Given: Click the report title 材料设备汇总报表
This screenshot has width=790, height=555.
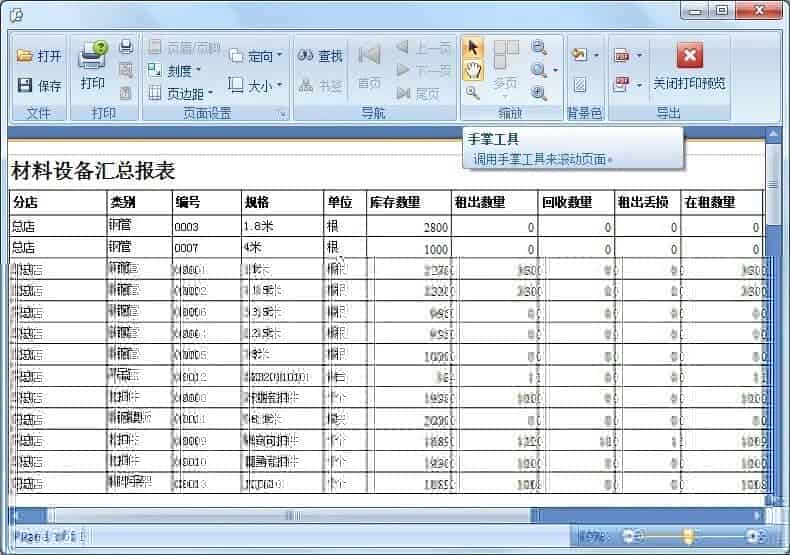Looking at the screenshot, I should click(x=93, y=171).
